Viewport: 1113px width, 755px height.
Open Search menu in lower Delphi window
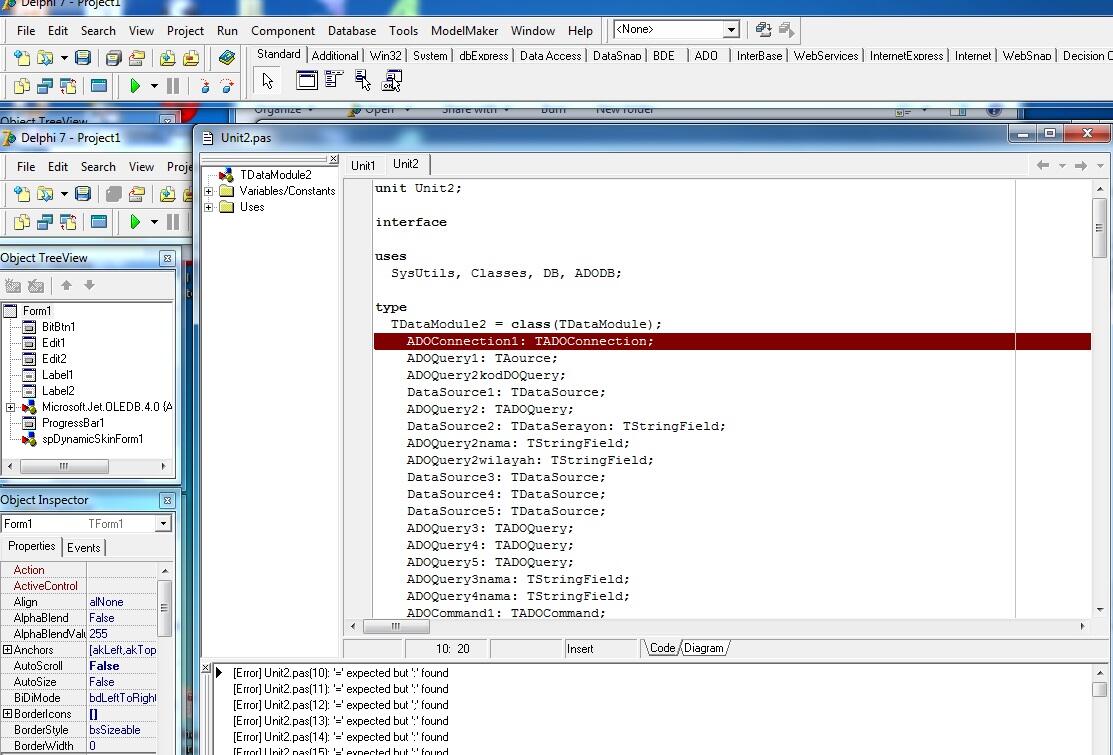point(98,166)
